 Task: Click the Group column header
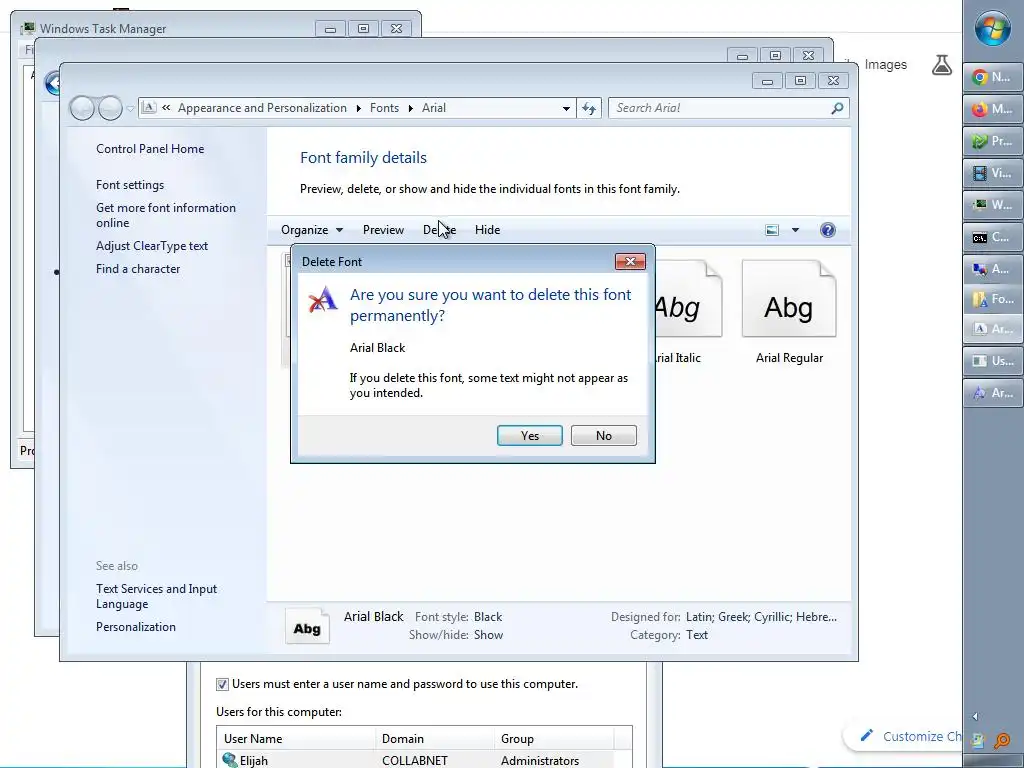[x=554, y=739]
